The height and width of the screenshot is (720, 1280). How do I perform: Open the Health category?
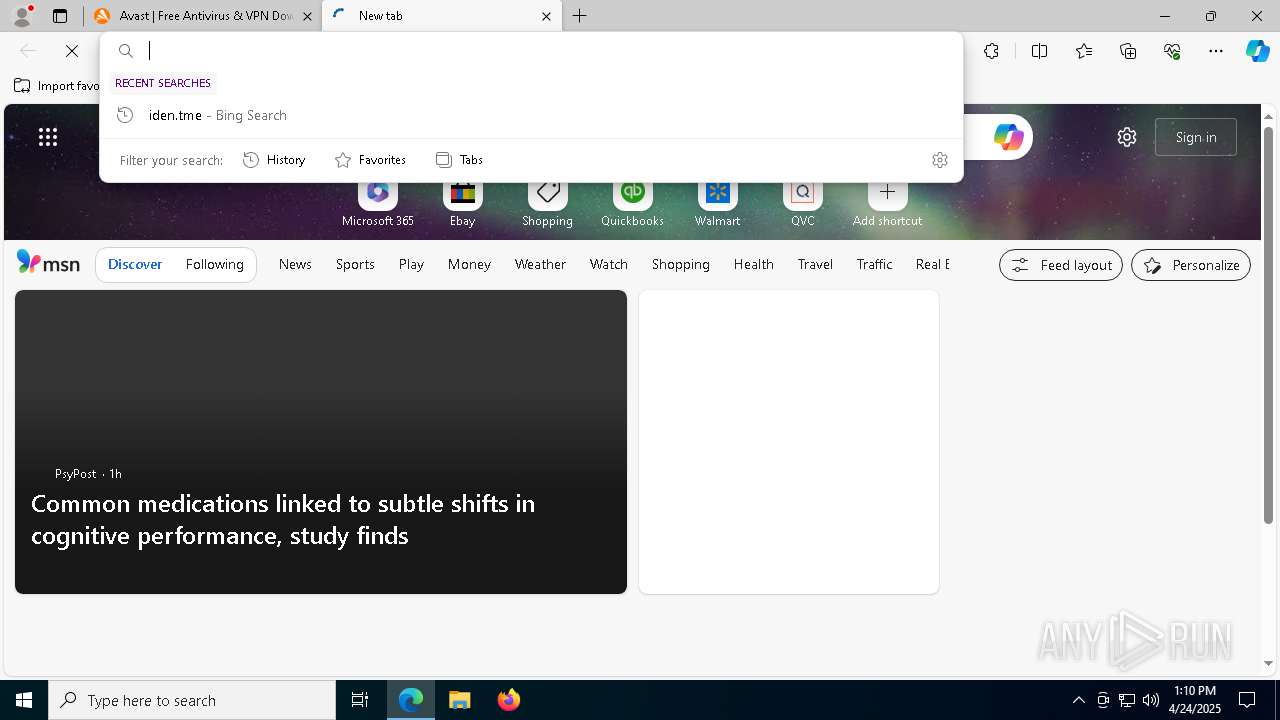[753, 264]
